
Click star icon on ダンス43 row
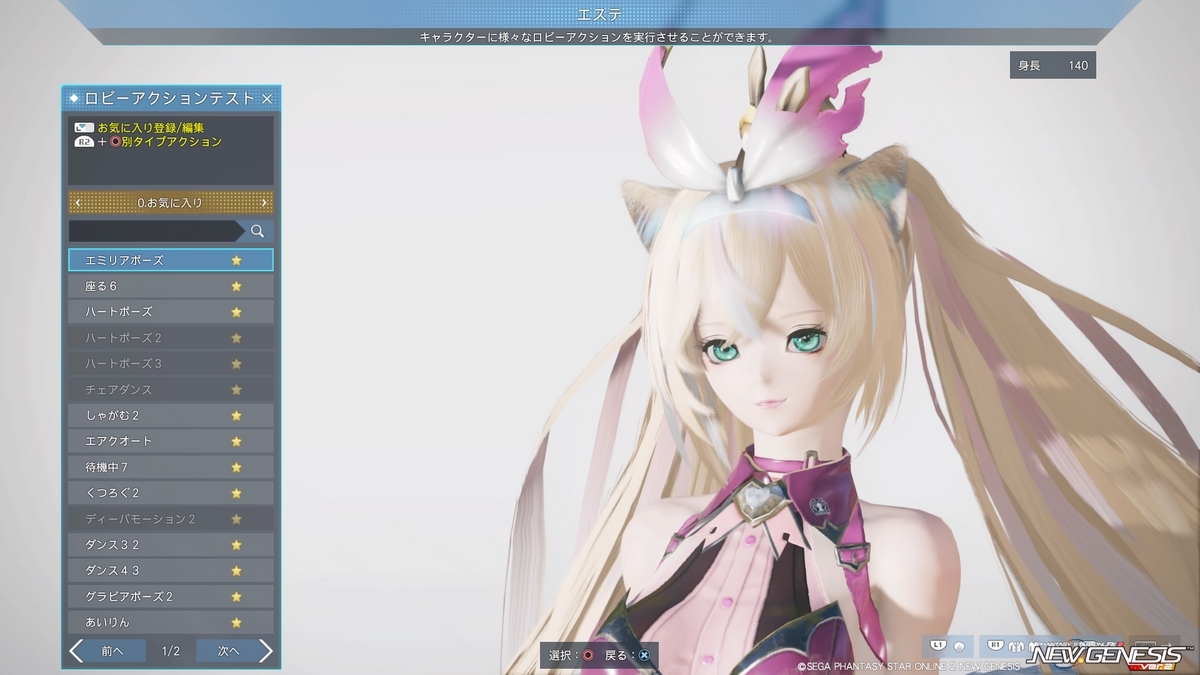[237, 571]
